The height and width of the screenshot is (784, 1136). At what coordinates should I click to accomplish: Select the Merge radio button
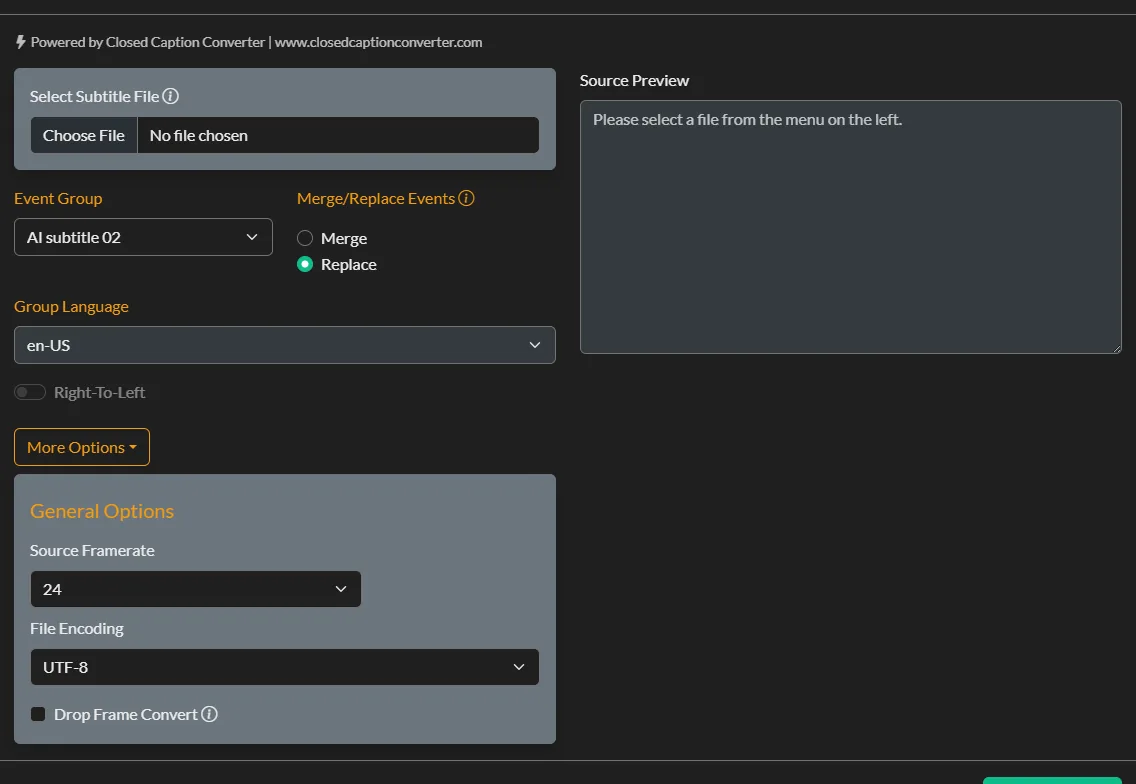pos(305,238)
